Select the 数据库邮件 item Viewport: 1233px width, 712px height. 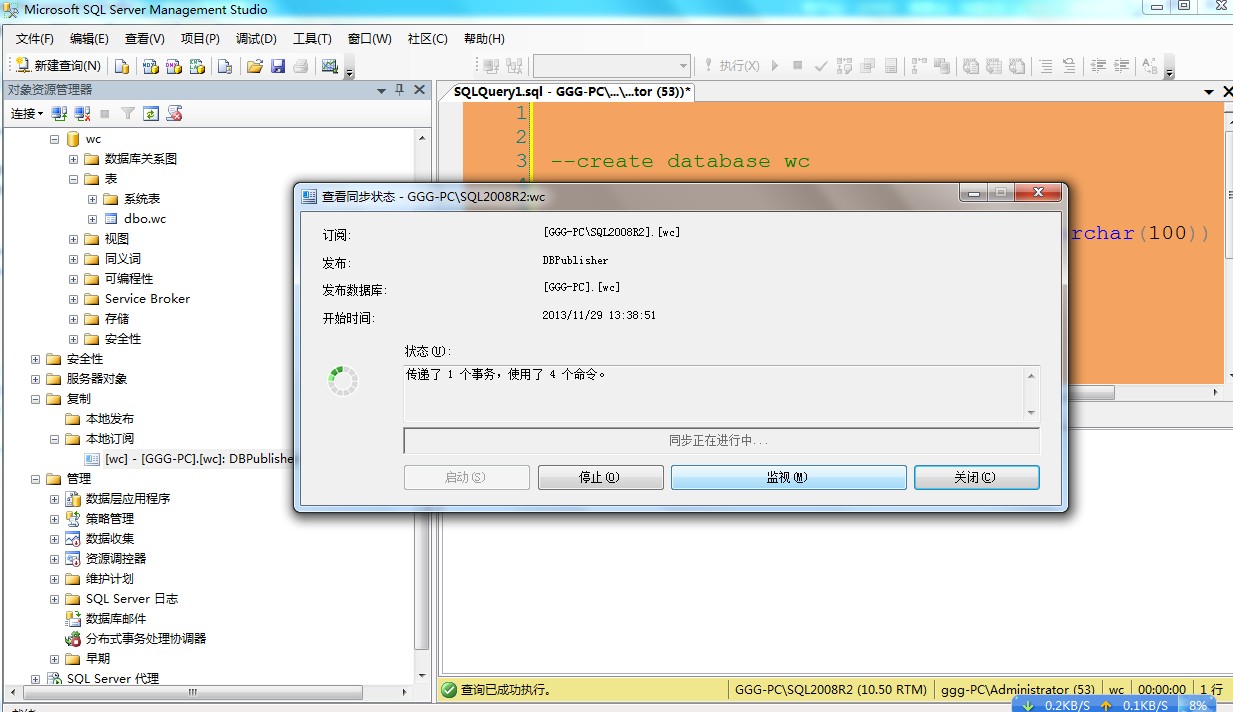tap(106, 619)
